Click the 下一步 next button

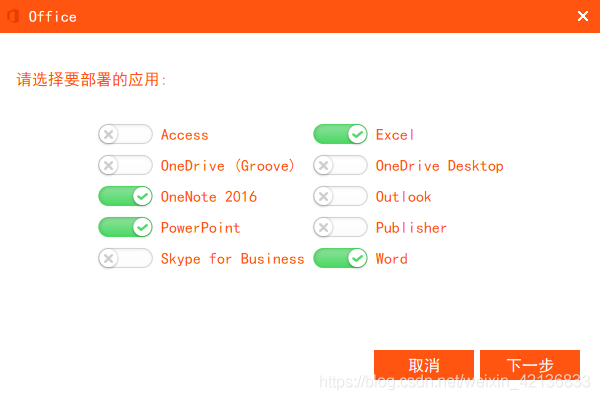click(x=530, y=365)
